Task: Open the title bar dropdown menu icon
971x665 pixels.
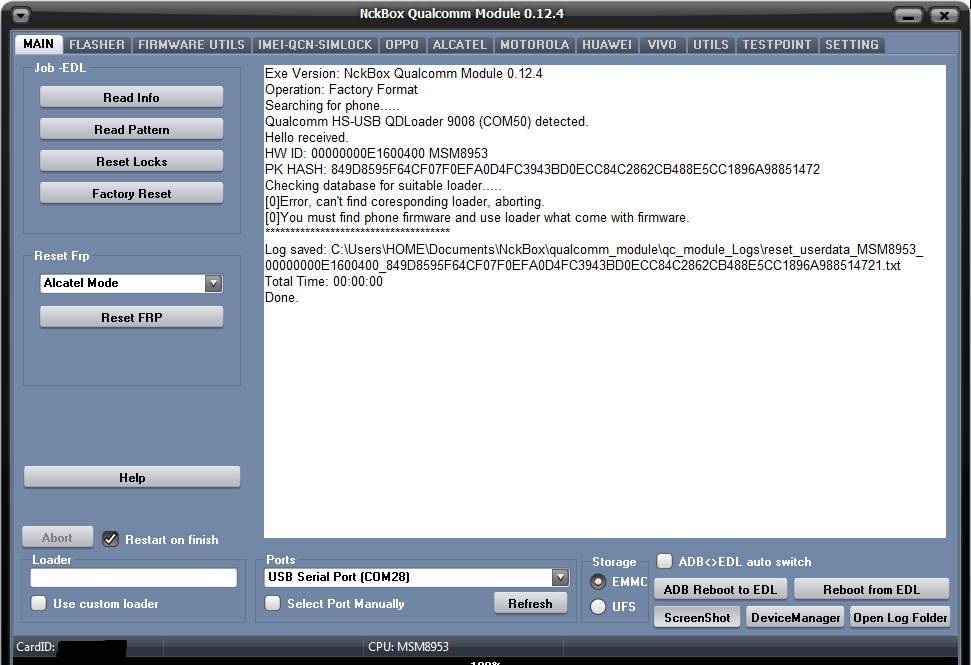Action: point(20,15)
